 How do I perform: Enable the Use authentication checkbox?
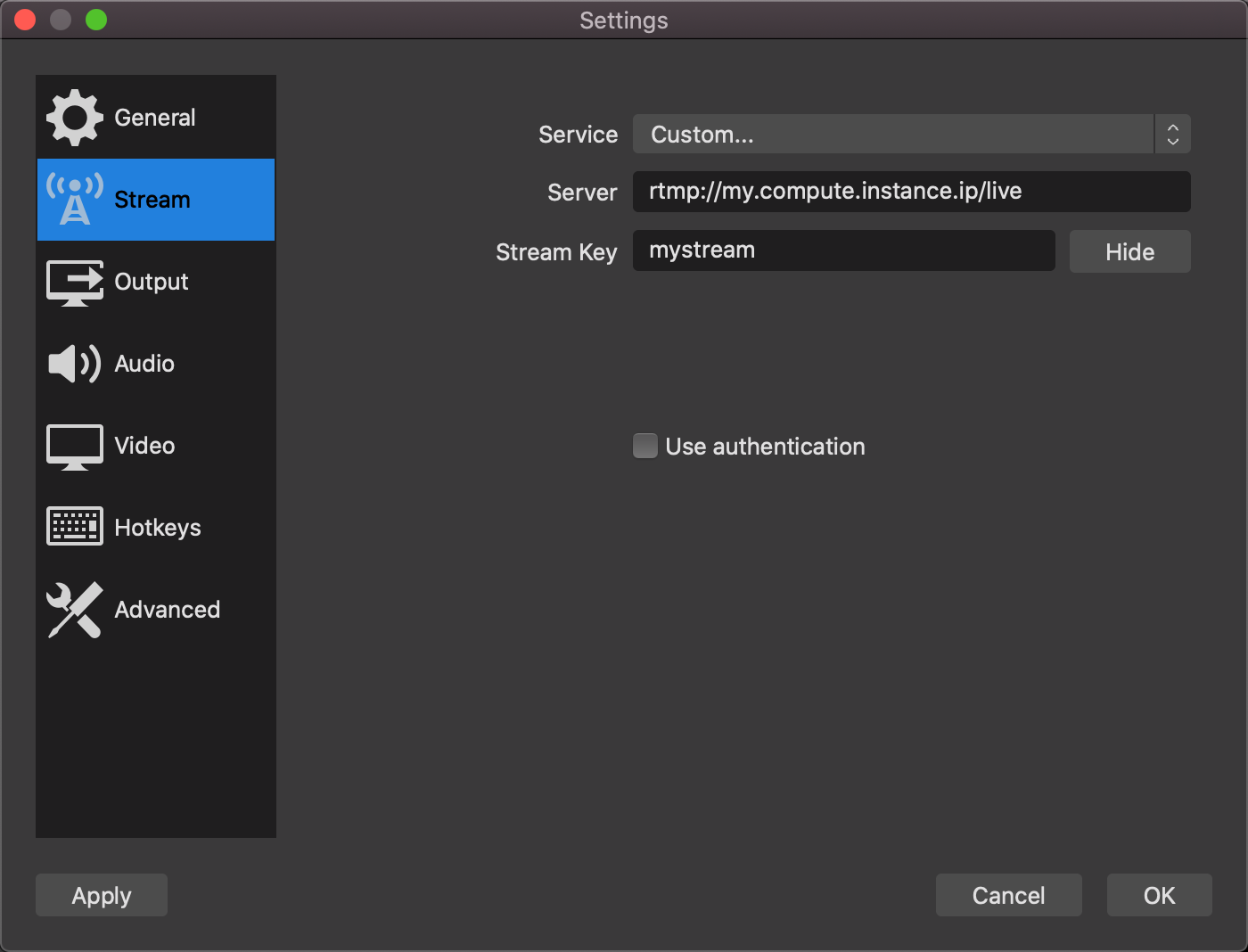645,446
